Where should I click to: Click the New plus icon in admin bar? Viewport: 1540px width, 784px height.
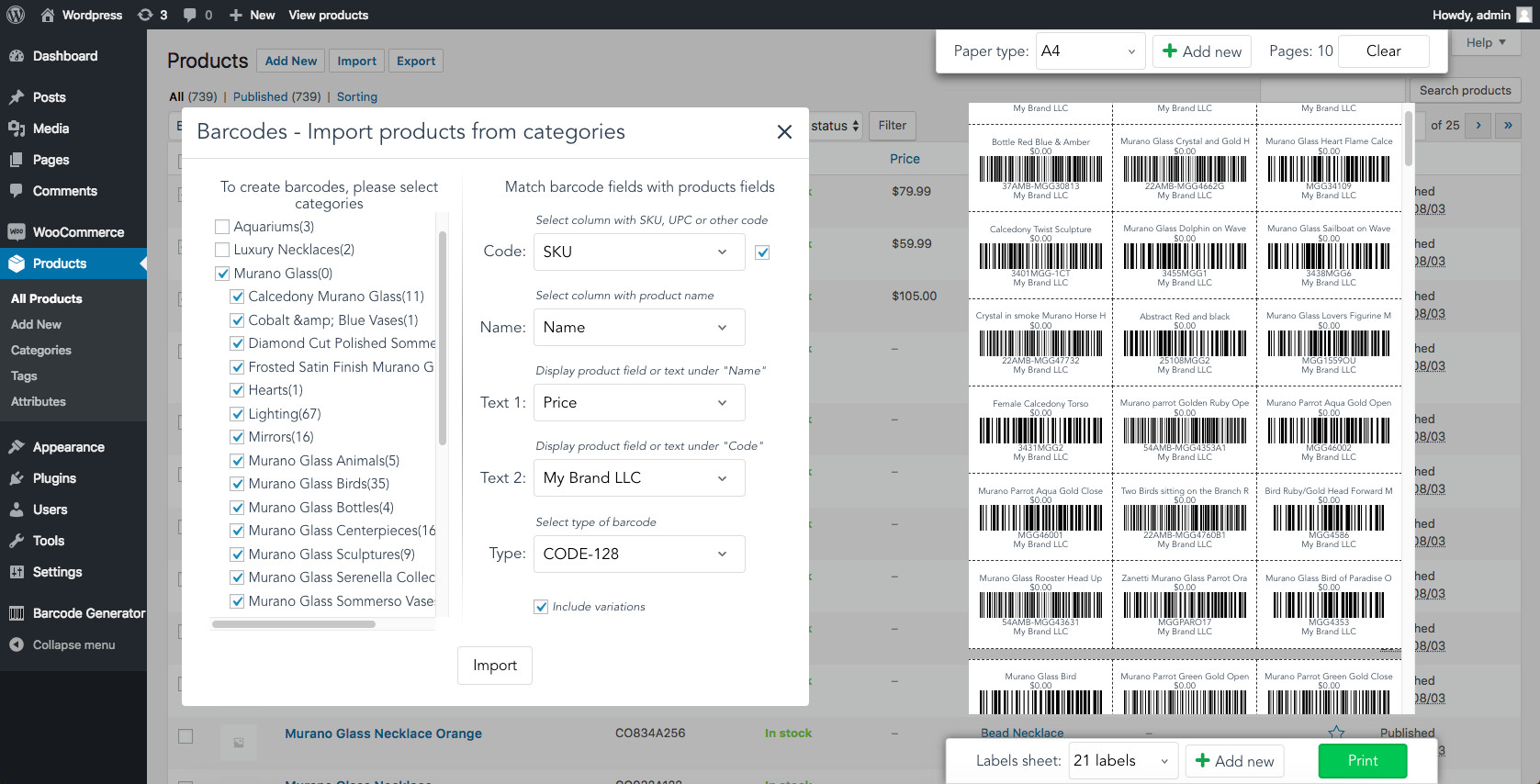(x=236, y=15)
